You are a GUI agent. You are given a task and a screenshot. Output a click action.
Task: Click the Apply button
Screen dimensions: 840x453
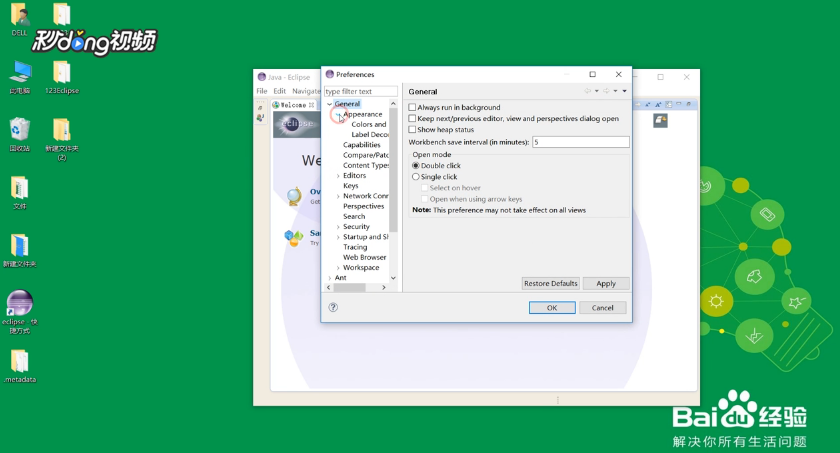click(606, 283)
